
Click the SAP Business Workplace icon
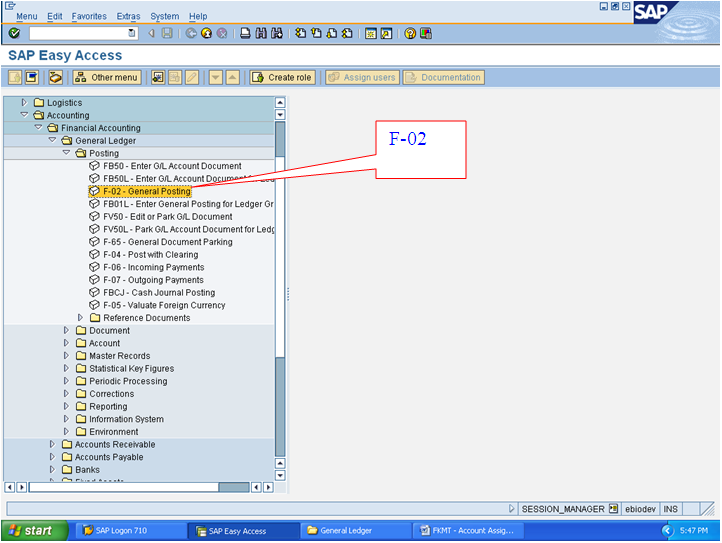[x=56, y=77]
